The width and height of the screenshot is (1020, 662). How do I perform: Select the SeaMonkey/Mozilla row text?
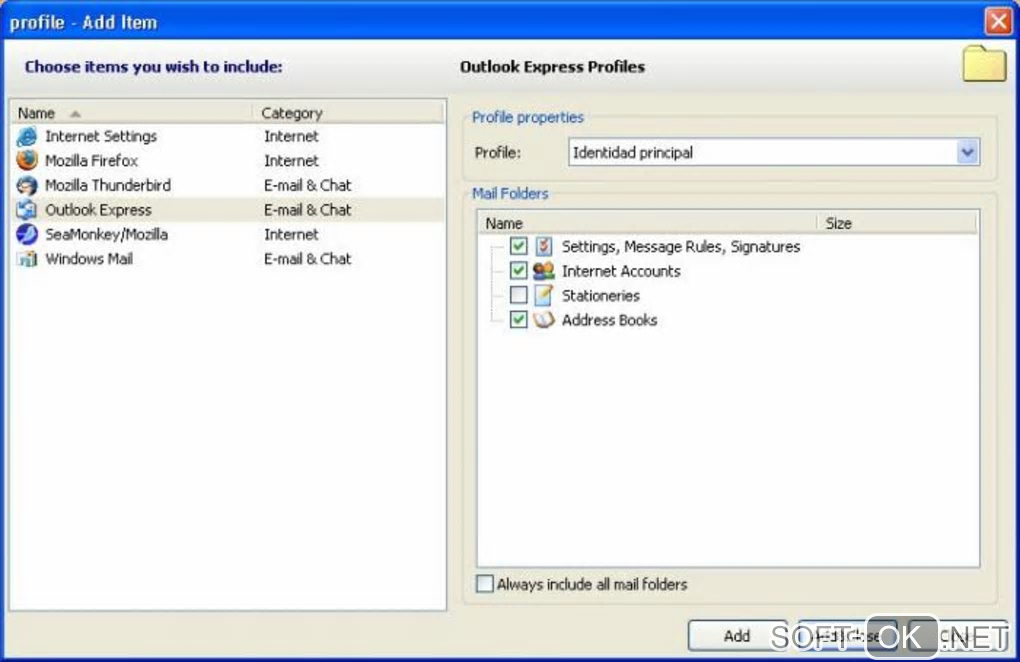click(x=107, y=234)
